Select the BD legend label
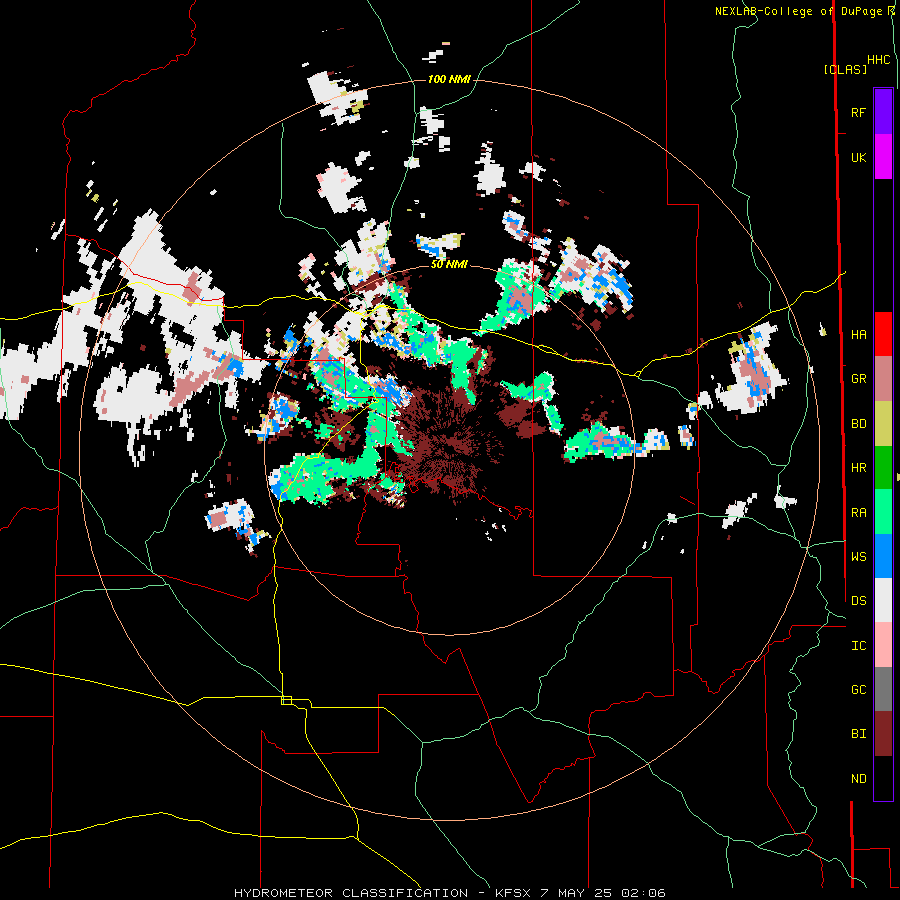This screenshot has height=900, width=900. tap(858, 424)
